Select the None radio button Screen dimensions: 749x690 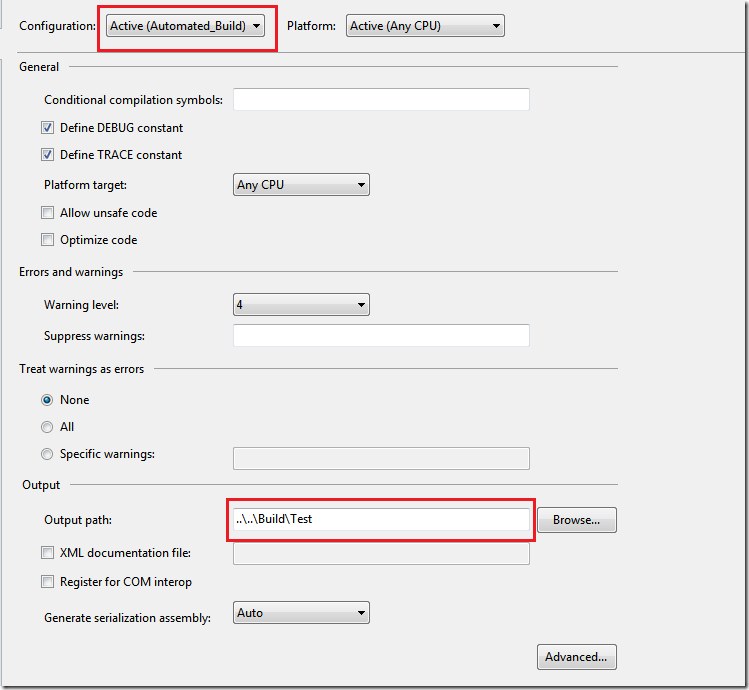pyautogui.click(x=48, y=400)
